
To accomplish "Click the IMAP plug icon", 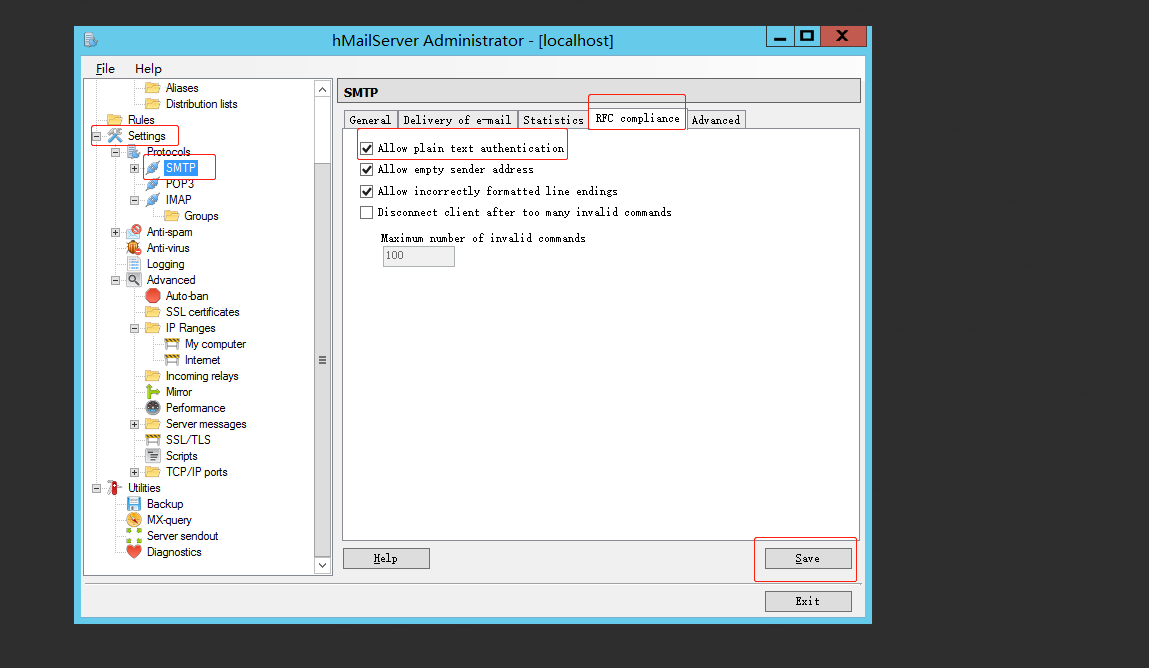I will (x=152, y=200).
